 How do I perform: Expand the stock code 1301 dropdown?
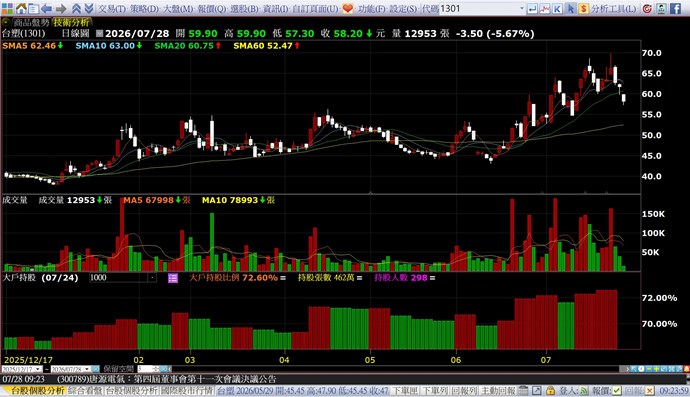point(522,8)
